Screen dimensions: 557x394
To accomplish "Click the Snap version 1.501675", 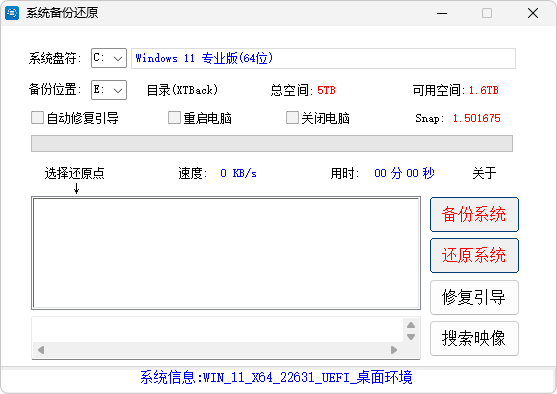I will click(476, 118).
